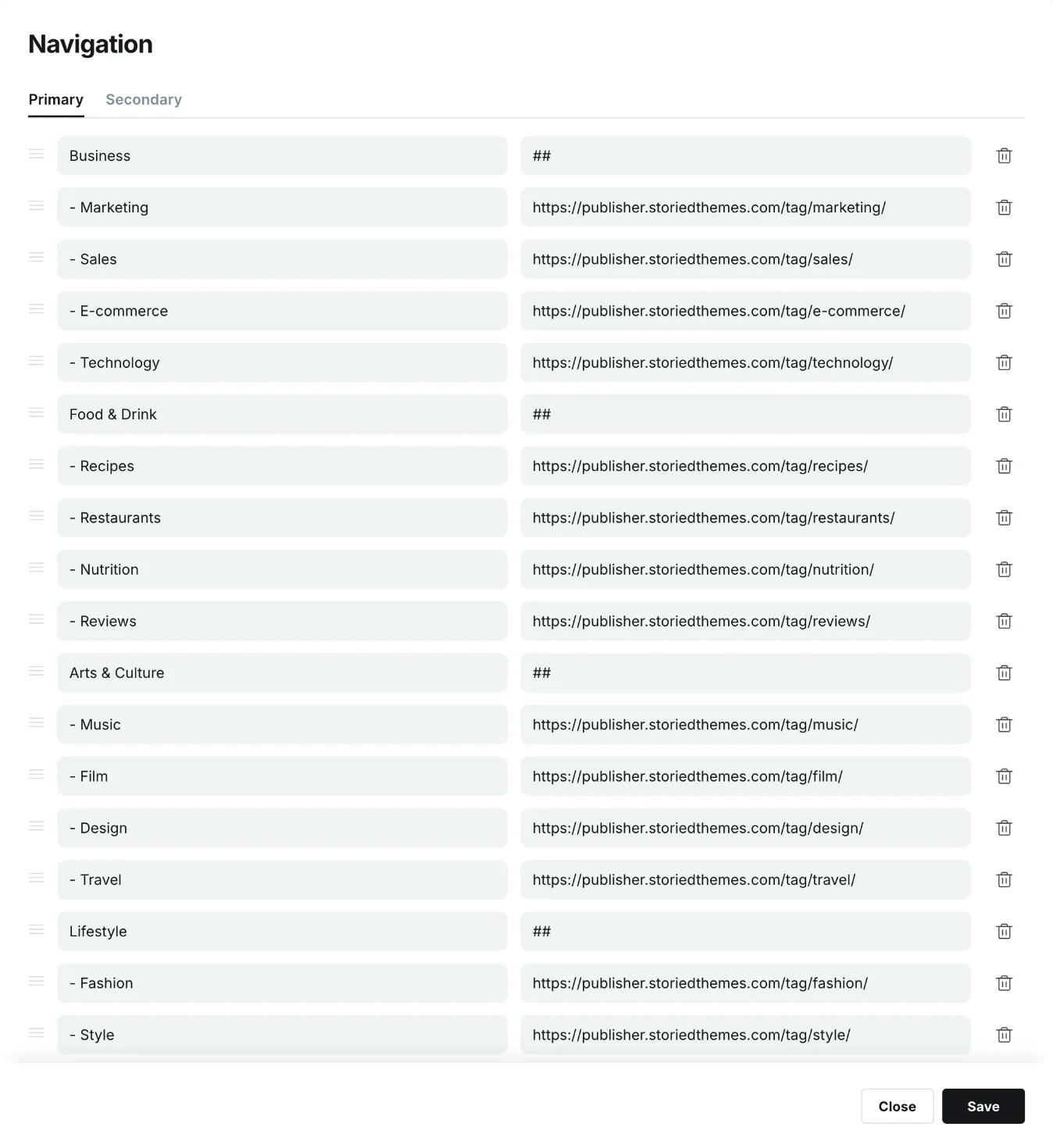Select the Primary navigation tab
The image size is (1053, 1148).
click(x=55, y=99)
